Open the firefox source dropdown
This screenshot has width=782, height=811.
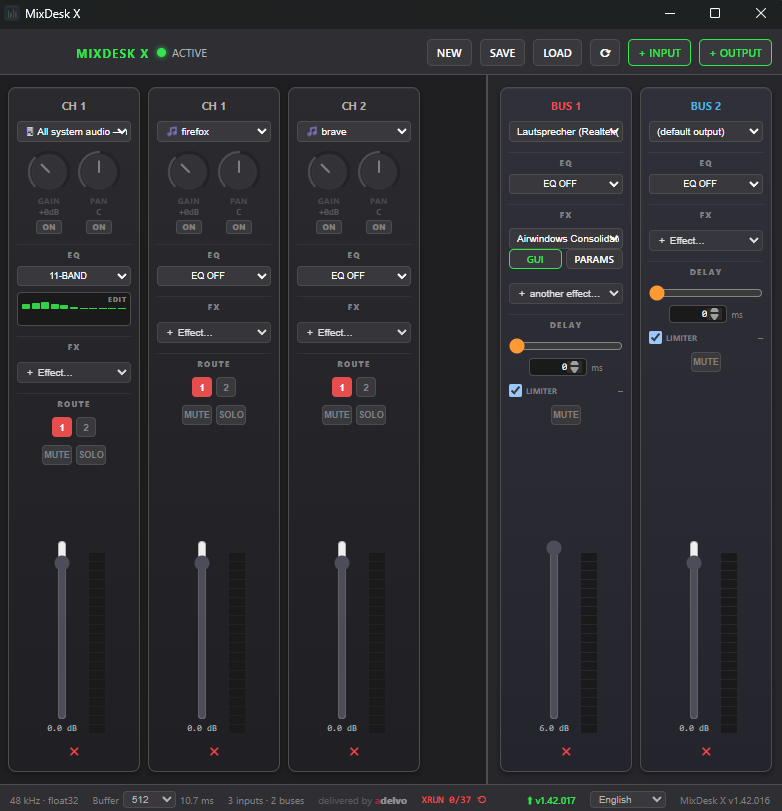tap(214, 131)
